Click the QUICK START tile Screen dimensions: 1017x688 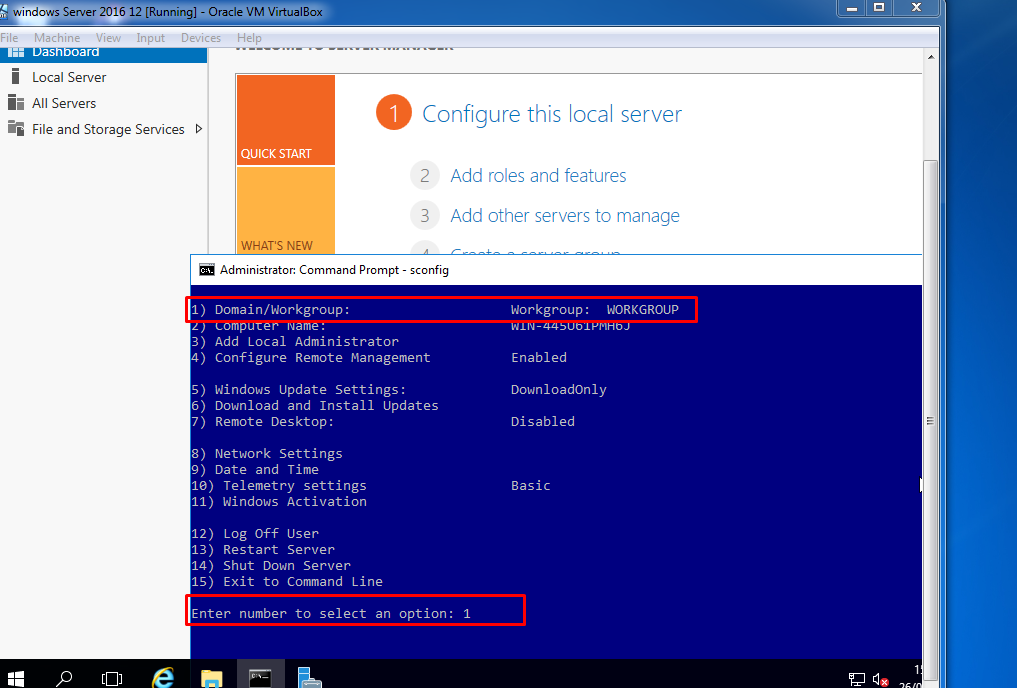coord(285,120)
